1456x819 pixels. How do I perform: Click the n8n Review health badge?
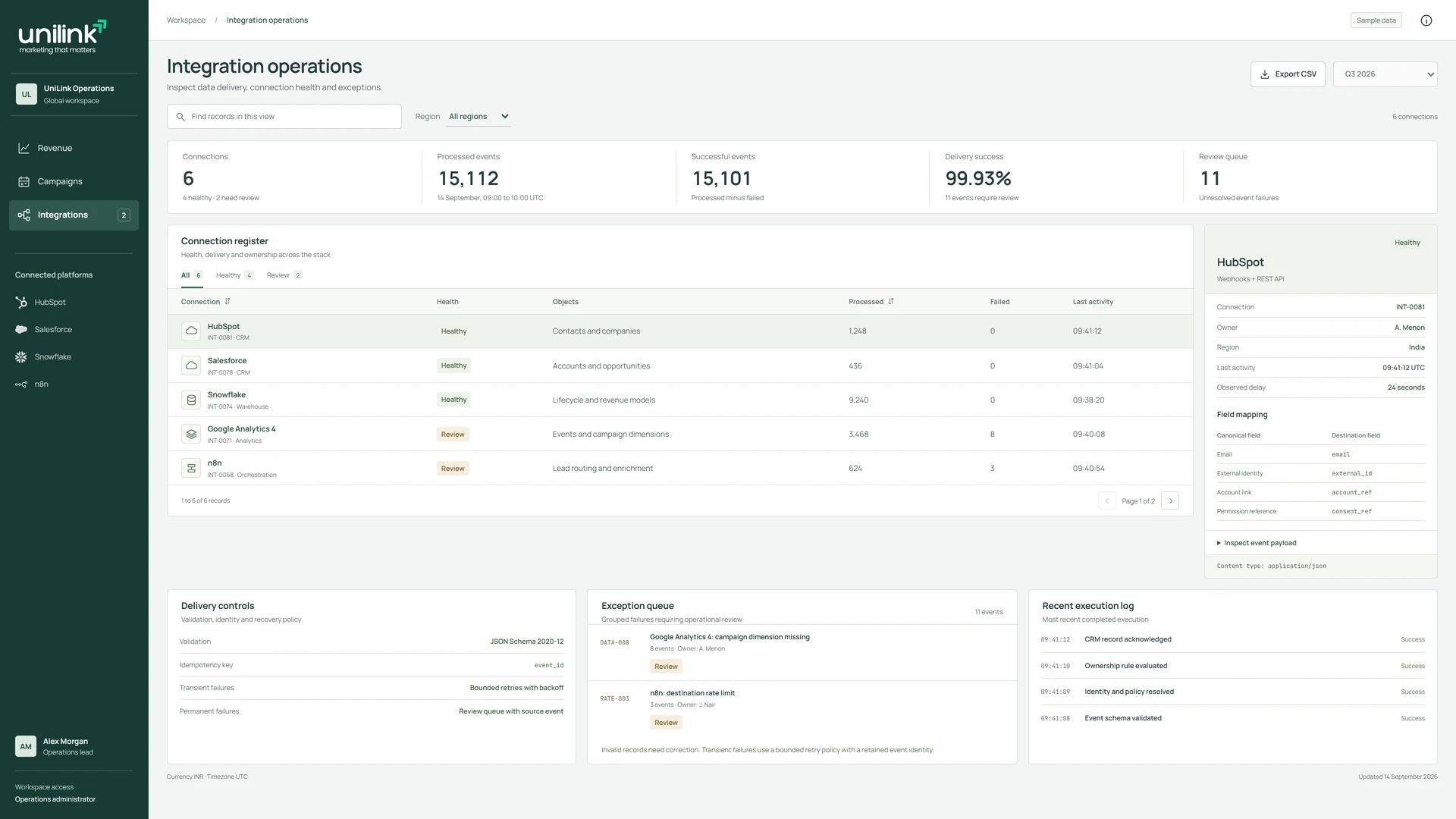click(x=453, y=469)
